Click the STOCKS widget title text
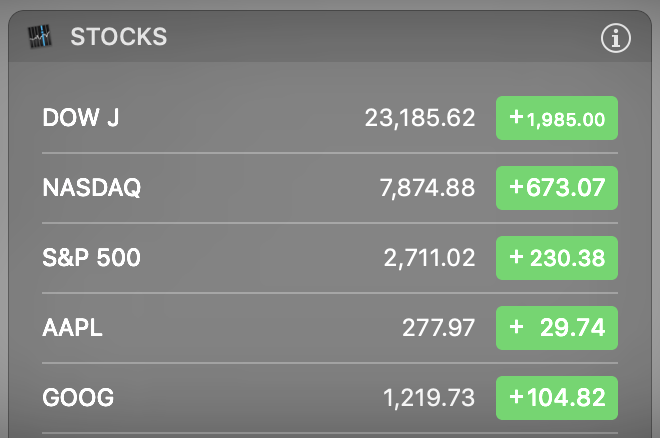The width and height of the screenshot is (660, 438). point(118,38)
